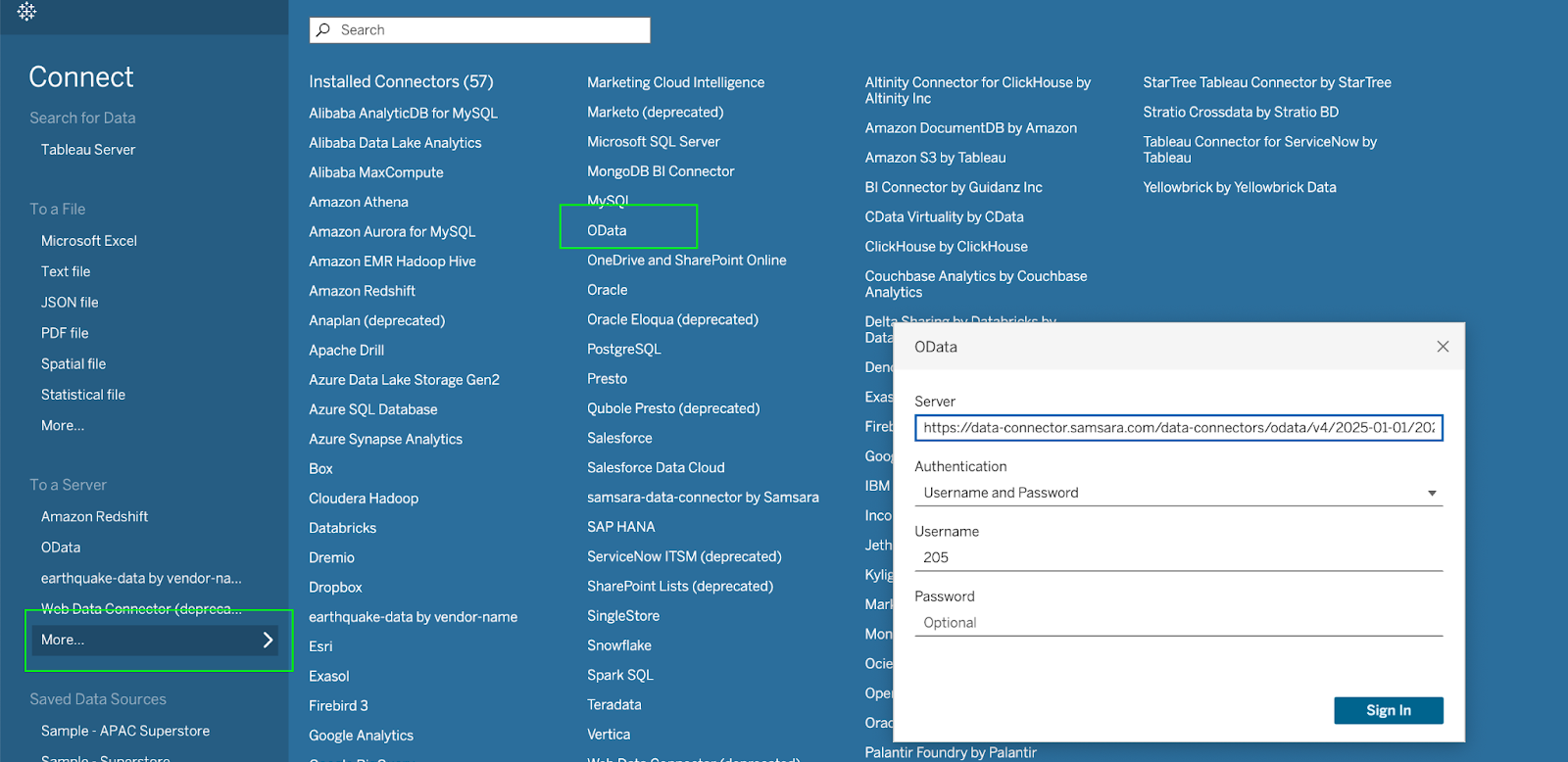Select Amazon Aurora for MySQL
The image size is (1568, 762).
[x=392, y=232]
